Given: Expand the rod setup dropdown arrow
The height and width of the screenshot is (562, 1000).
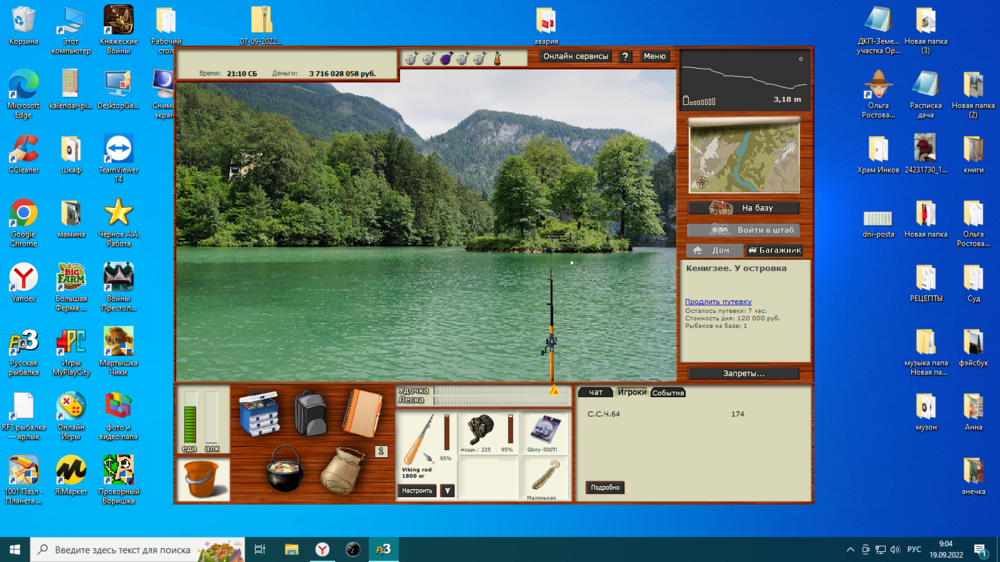Looking at the screenshot, I should (447, 491).
